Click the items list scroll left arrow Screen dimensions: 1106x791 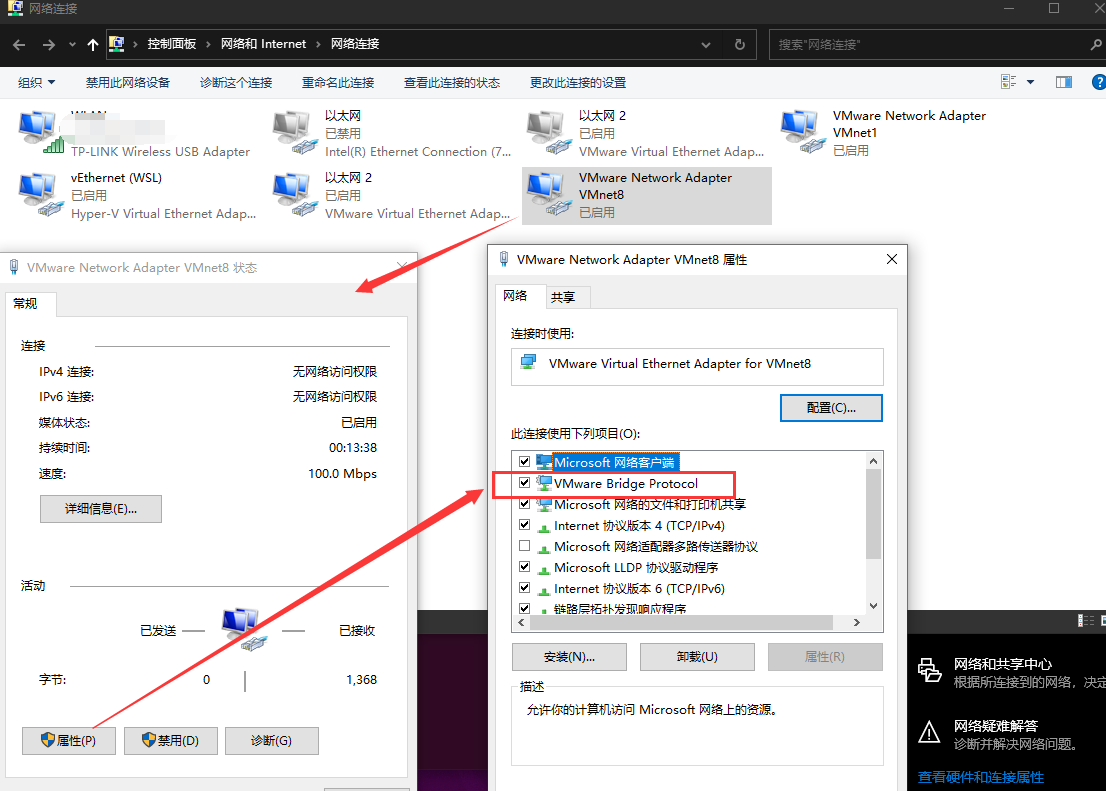pos(521,622)
